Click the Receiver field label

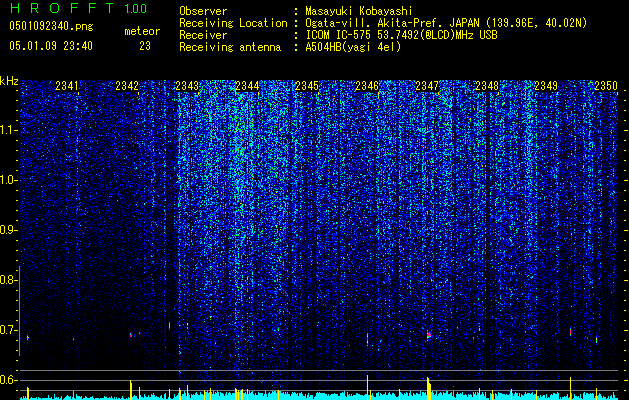pos(203,35)
